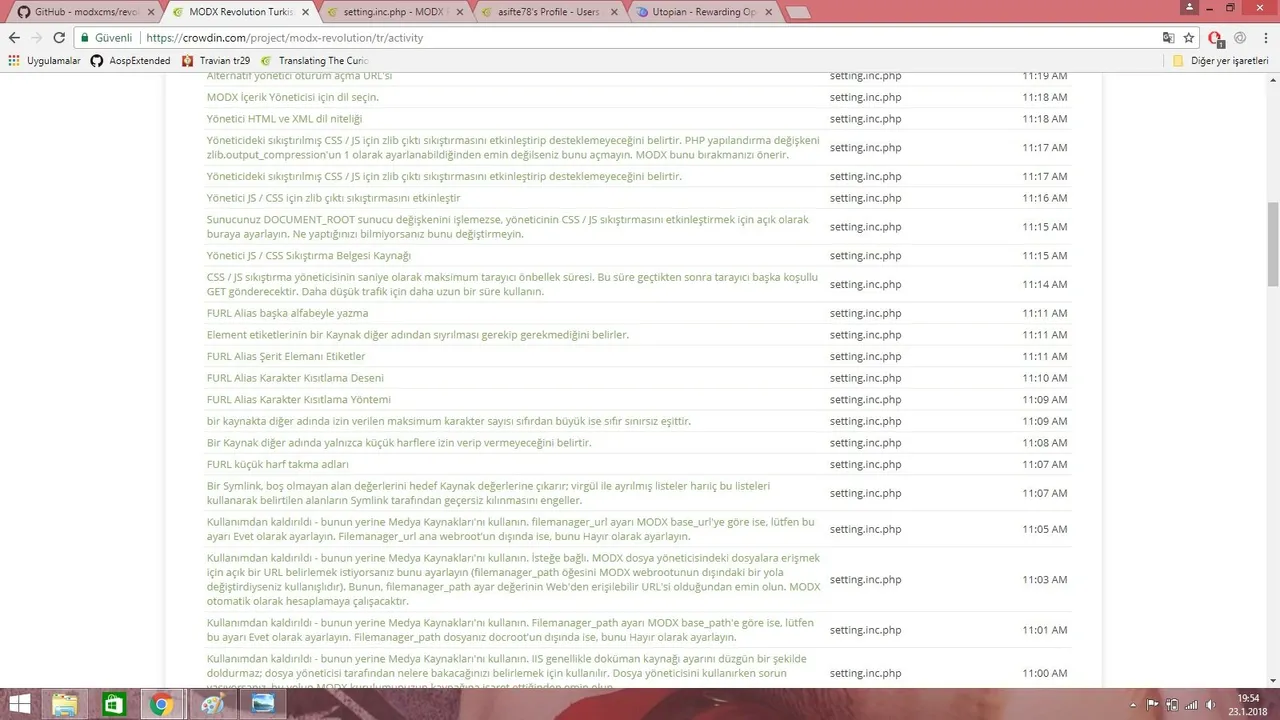1280x720 pixels.
Task: Open the Translating The Curio bookmark
Action: coord(314,61)
